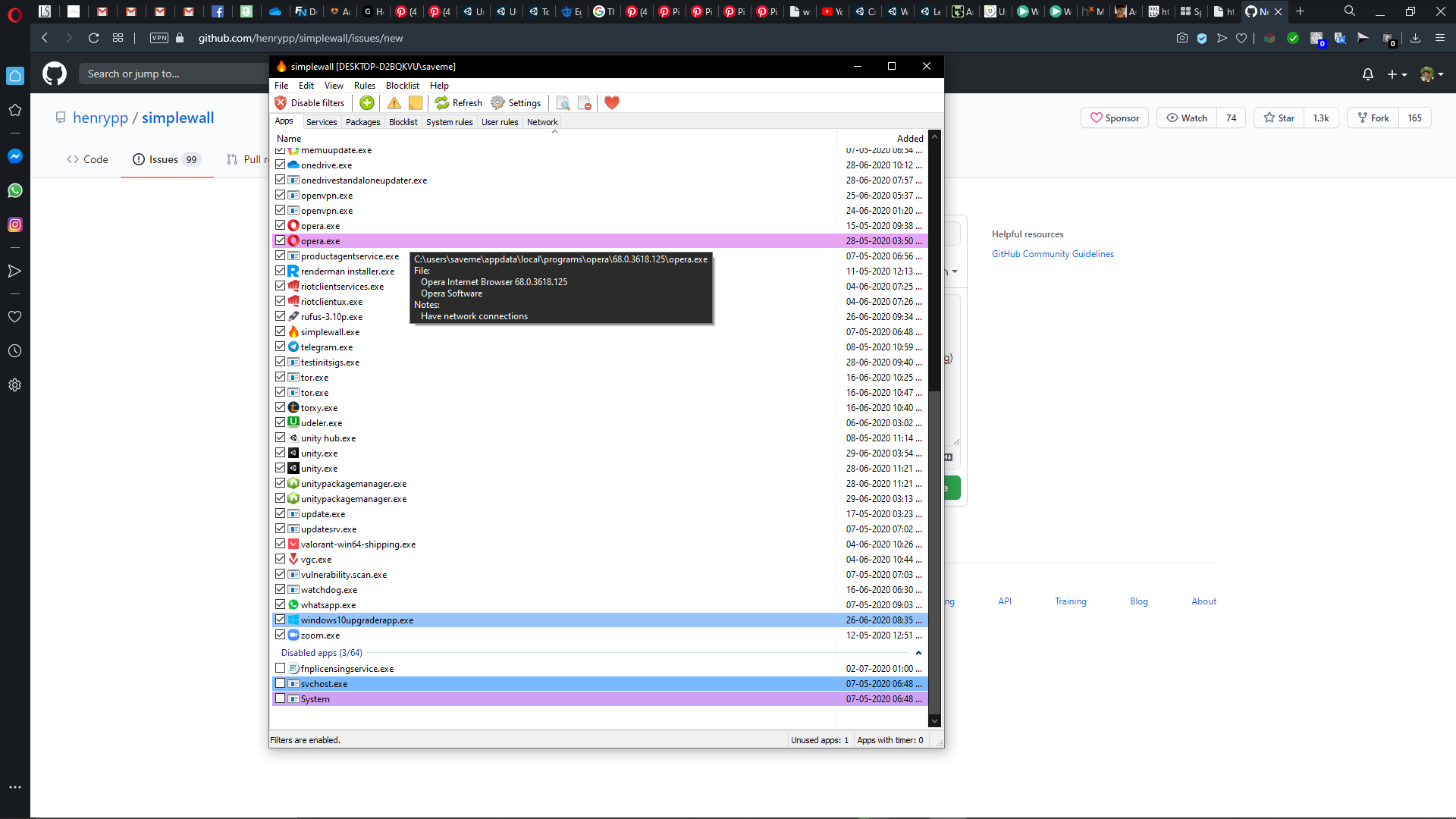Viewport: 1456px width, 819px height.
Task: Uncheck whatsapp.exe to block it
Action: (x=281, y=604)
